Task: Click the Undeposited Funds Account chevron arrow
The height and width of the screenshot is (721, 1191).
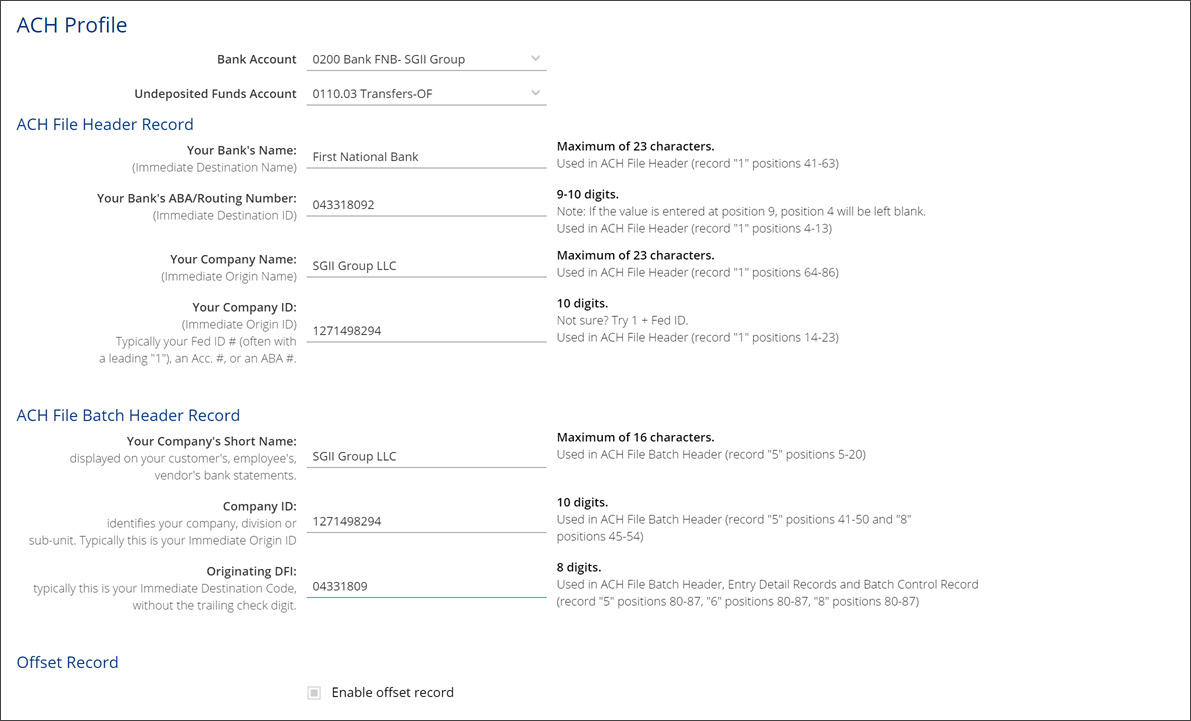Action: click(x=535, y=93)
